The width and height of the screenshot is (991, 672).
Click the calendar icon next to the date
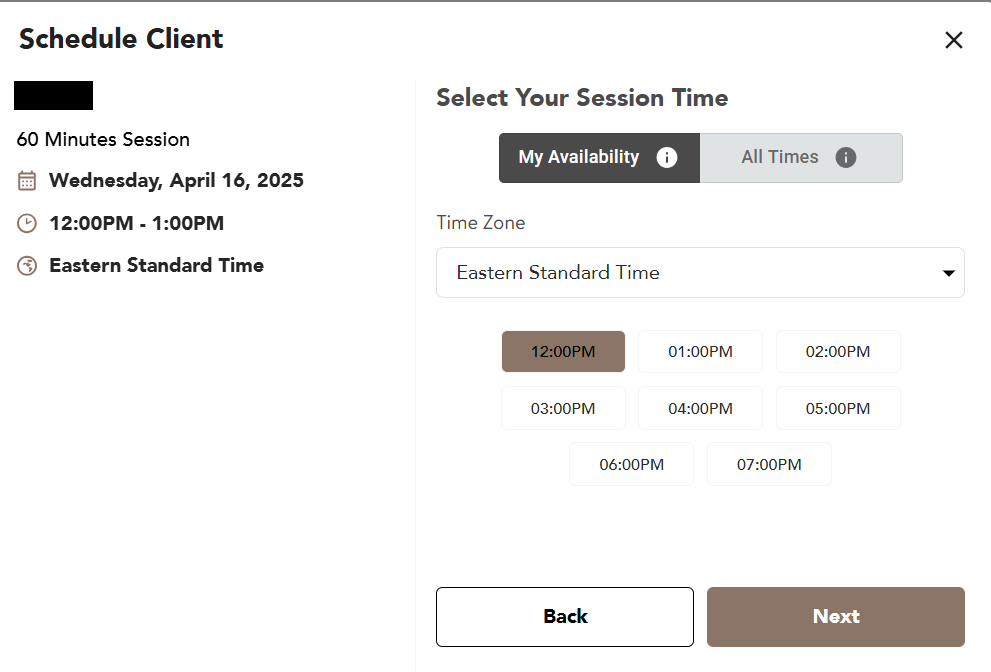pos(27,181)
